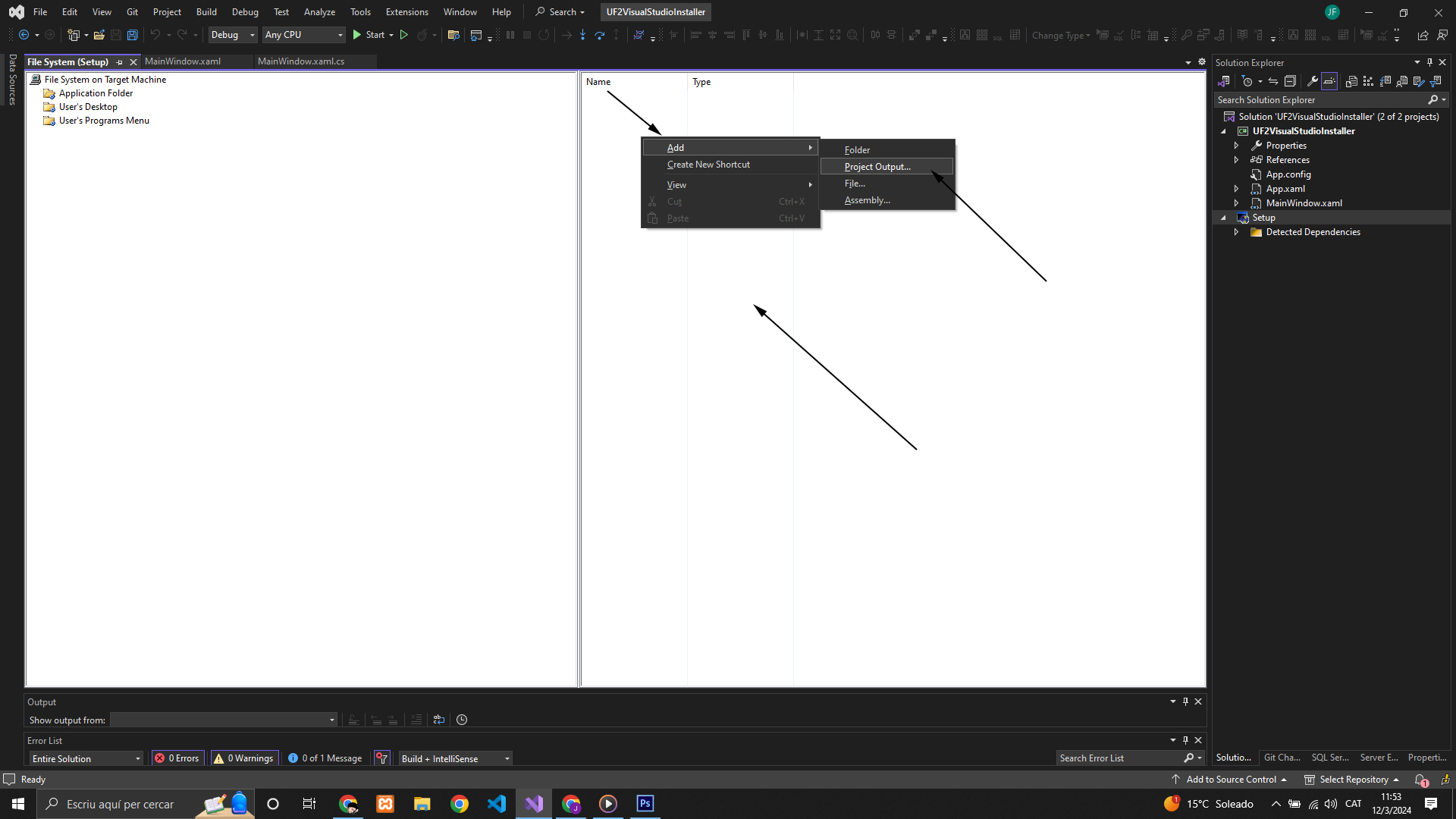Click the Solution Explorer Properties wrench icon
Screen dimensions: 1456x819
[x=1312, y=81]
